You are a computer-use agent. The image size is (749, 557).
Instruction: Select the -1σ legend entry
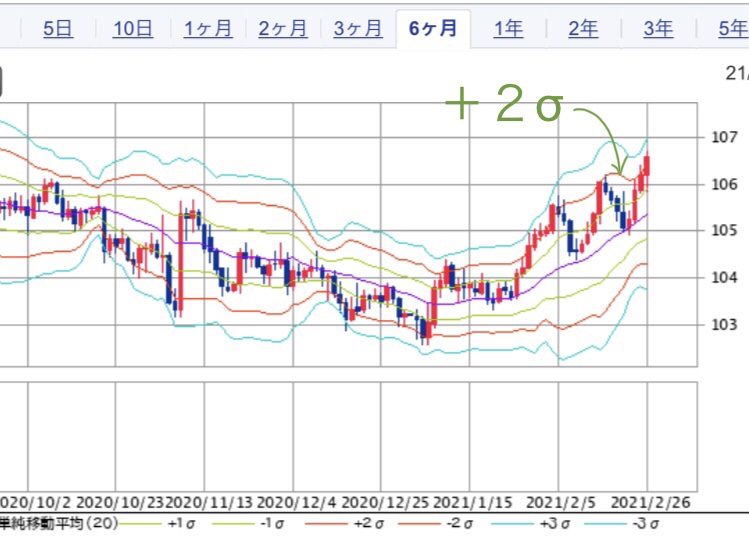pyautogui.click(x=271, y=523)
